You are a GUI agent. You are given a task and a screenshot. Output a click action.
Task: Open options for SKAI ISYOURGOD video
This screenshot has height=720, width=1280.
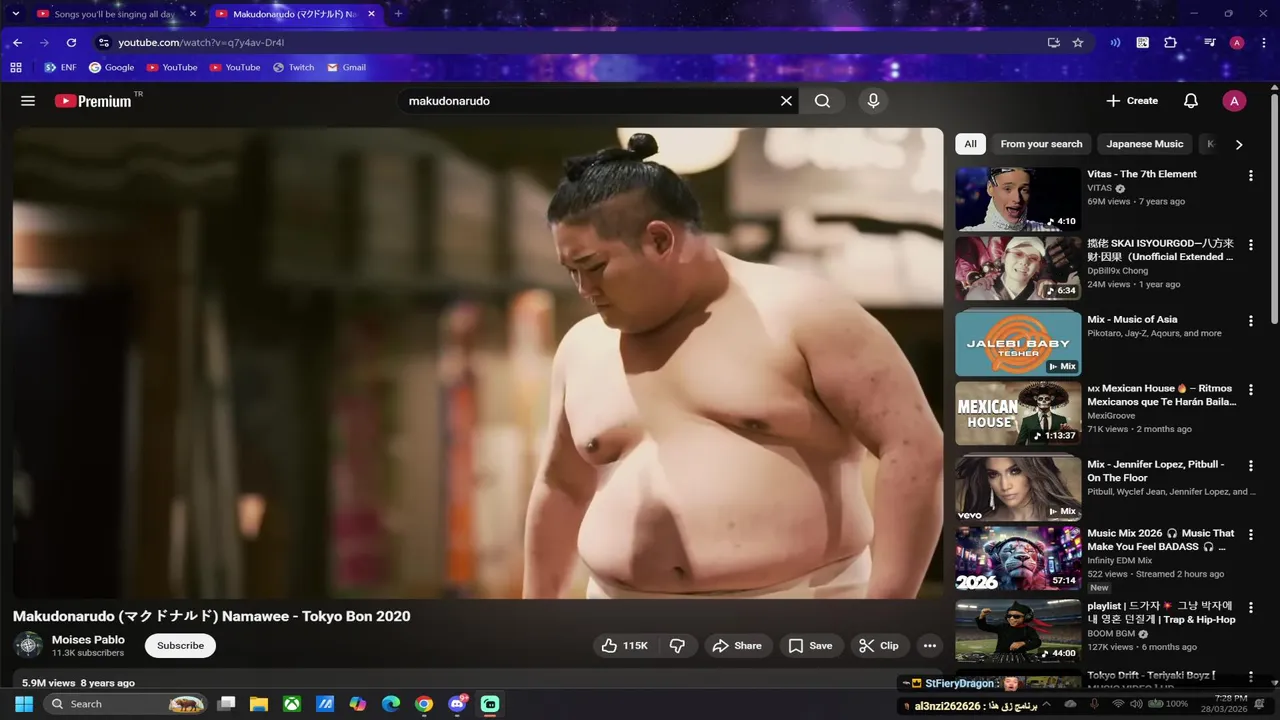click(x=1250, y=245)
